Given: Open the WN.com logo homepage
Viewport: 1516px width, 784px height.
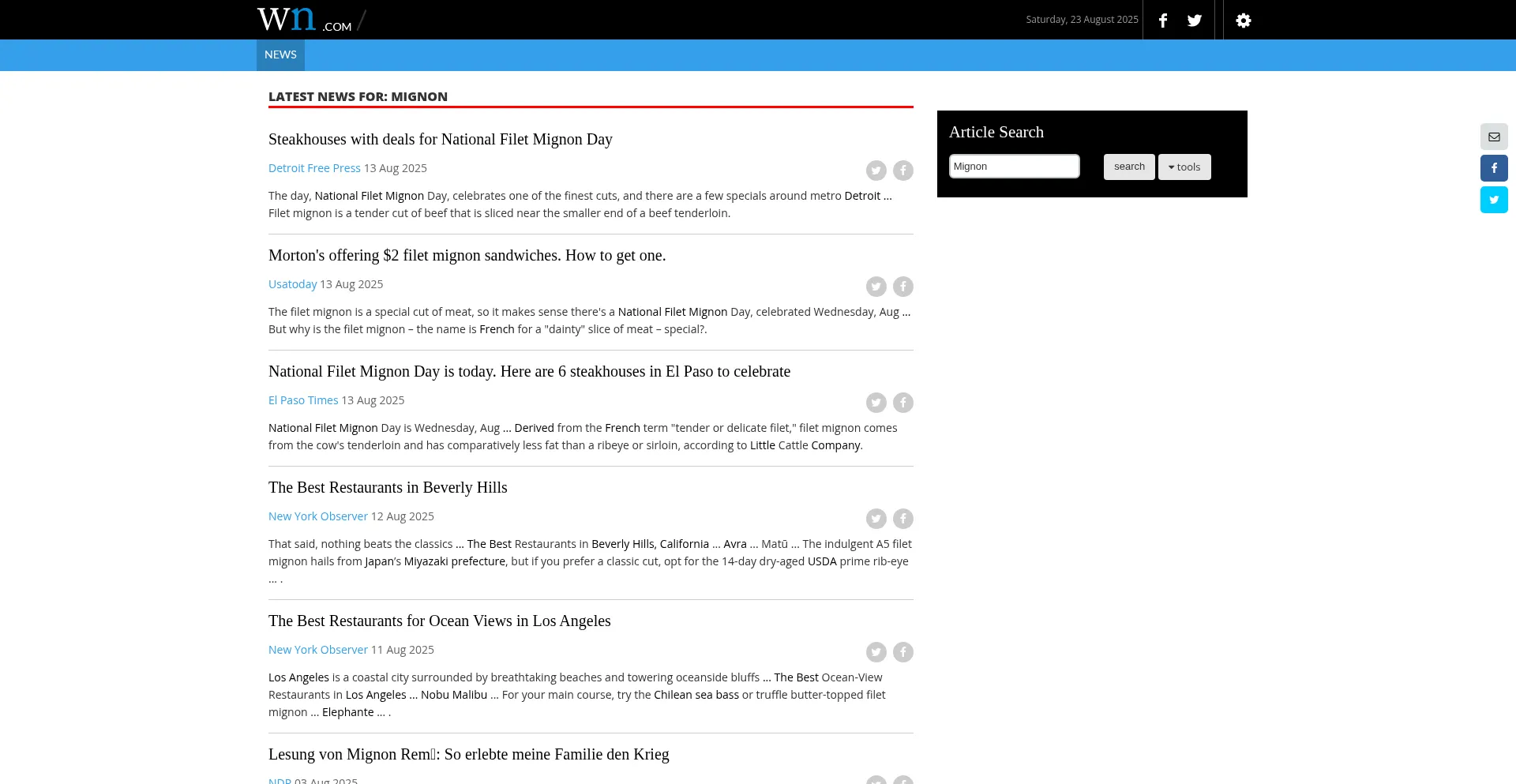Looking at the screenshot, I should pyautogui.click(x=305, y=19).
